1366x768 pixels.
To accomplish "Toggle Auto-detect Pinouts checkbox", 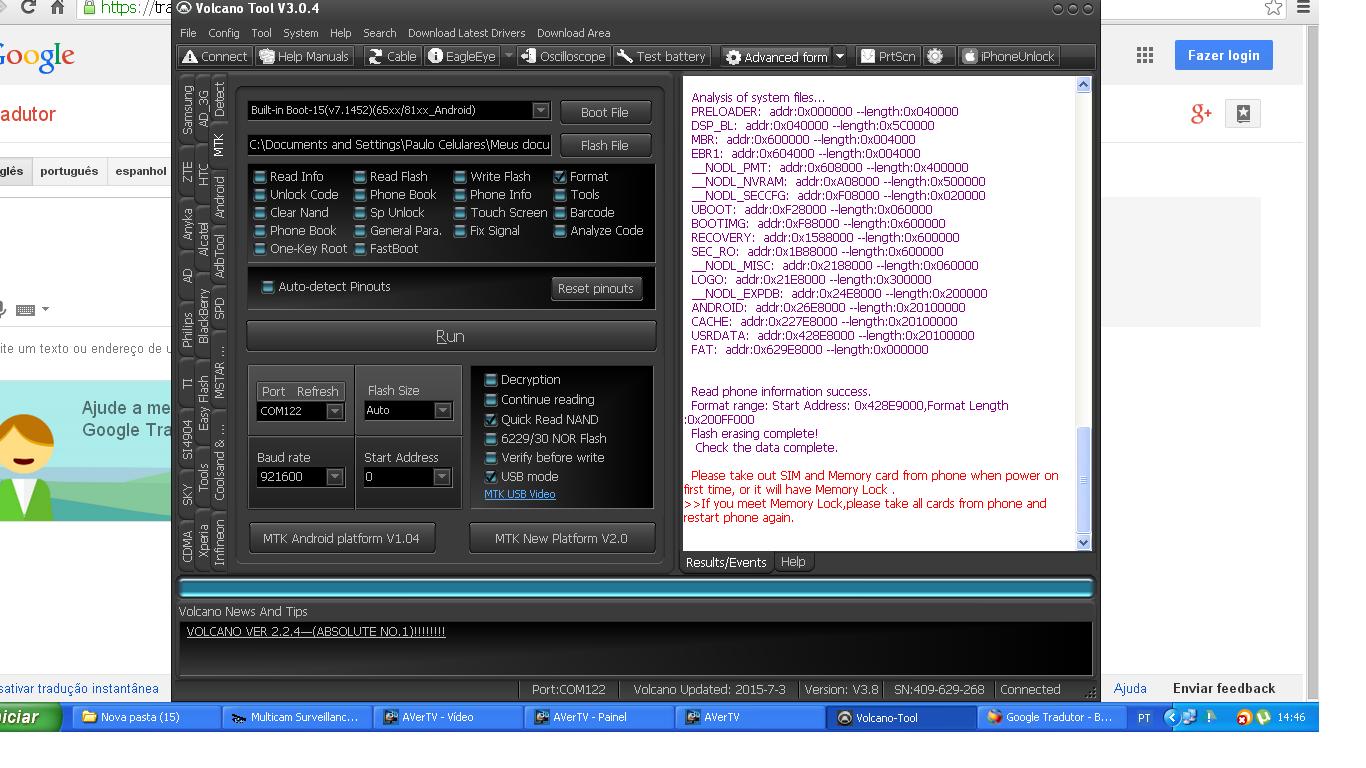I will click(268, 287).
